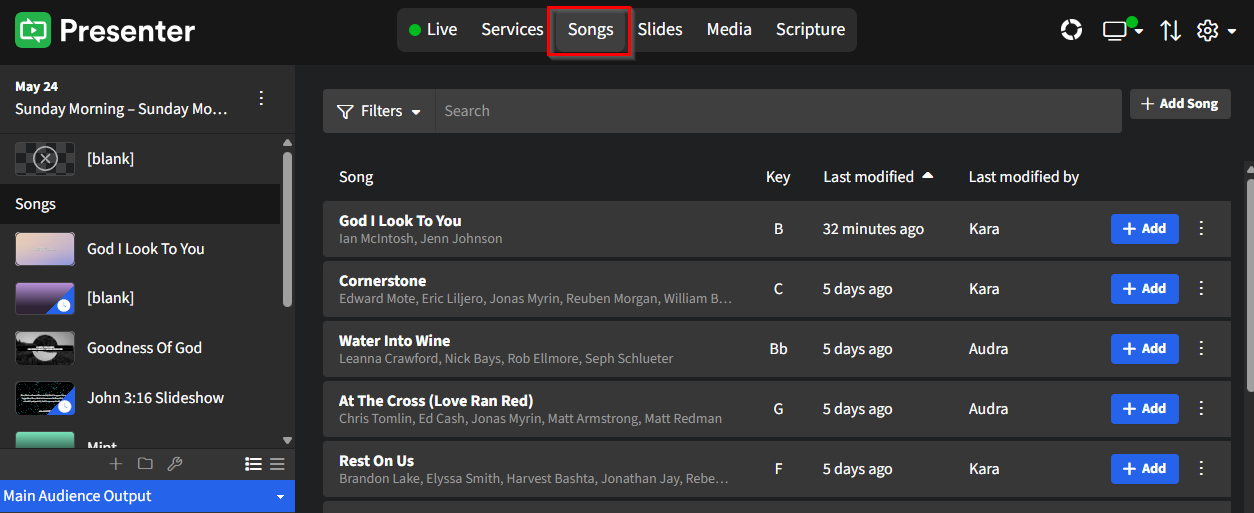Switch to compact list view icon
The image size is (1254, 513).
pyautogui.click(x=277, y=464)
